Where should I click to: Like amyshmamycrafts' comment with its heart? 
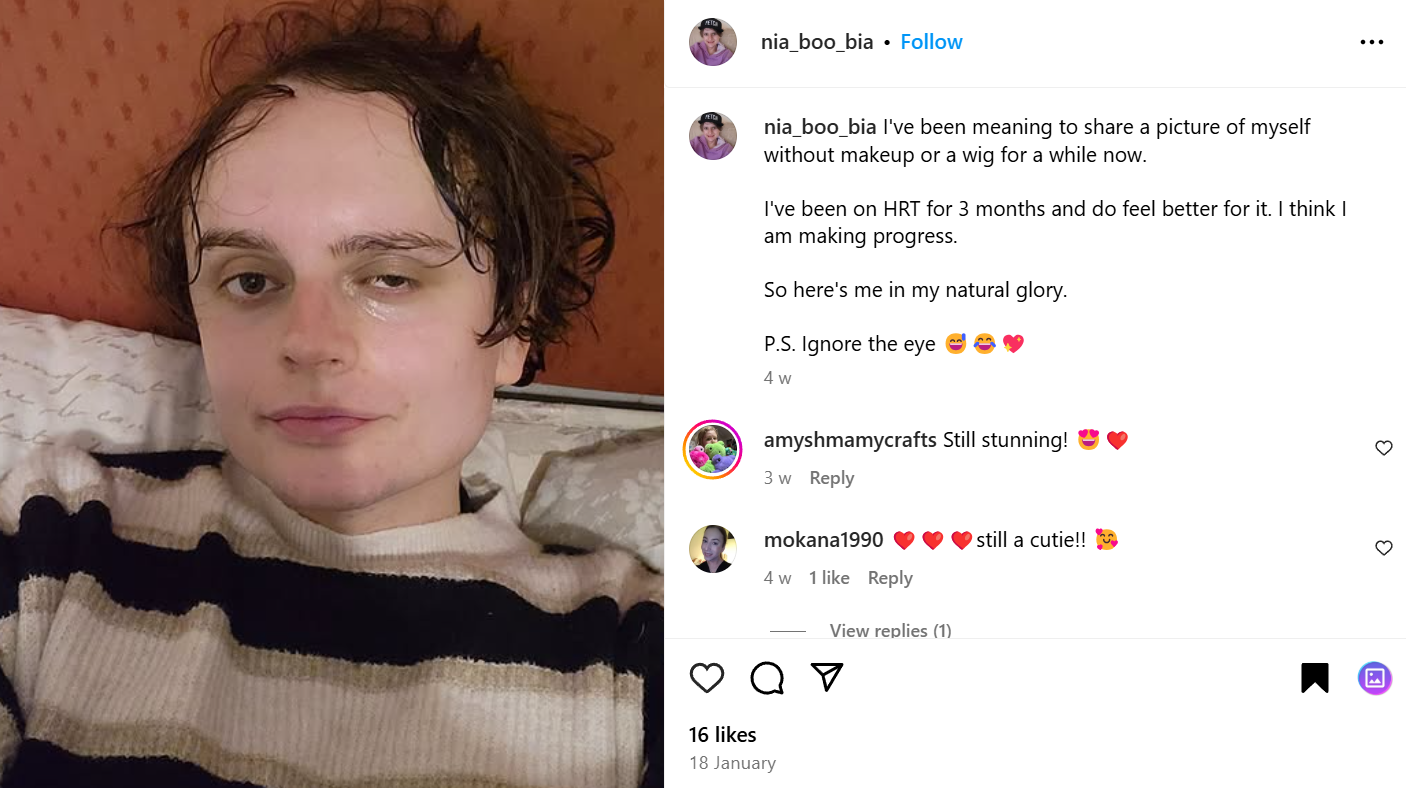1384,448
